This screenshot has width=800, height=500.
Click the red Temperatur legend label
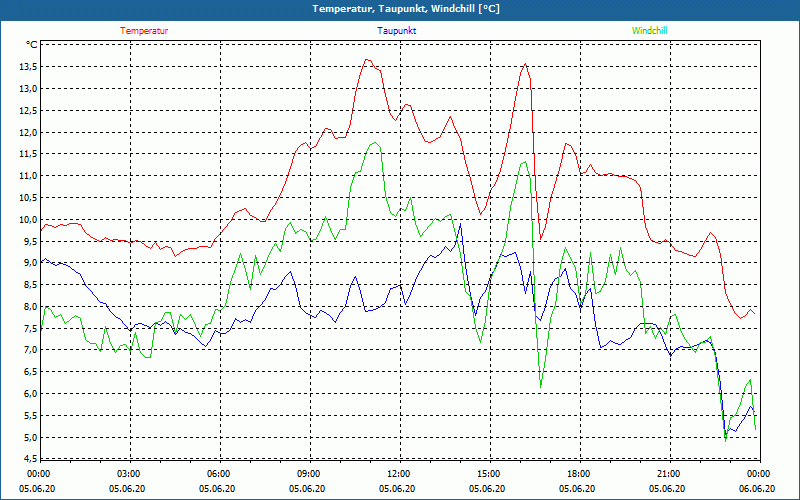[x=144, y=31]
